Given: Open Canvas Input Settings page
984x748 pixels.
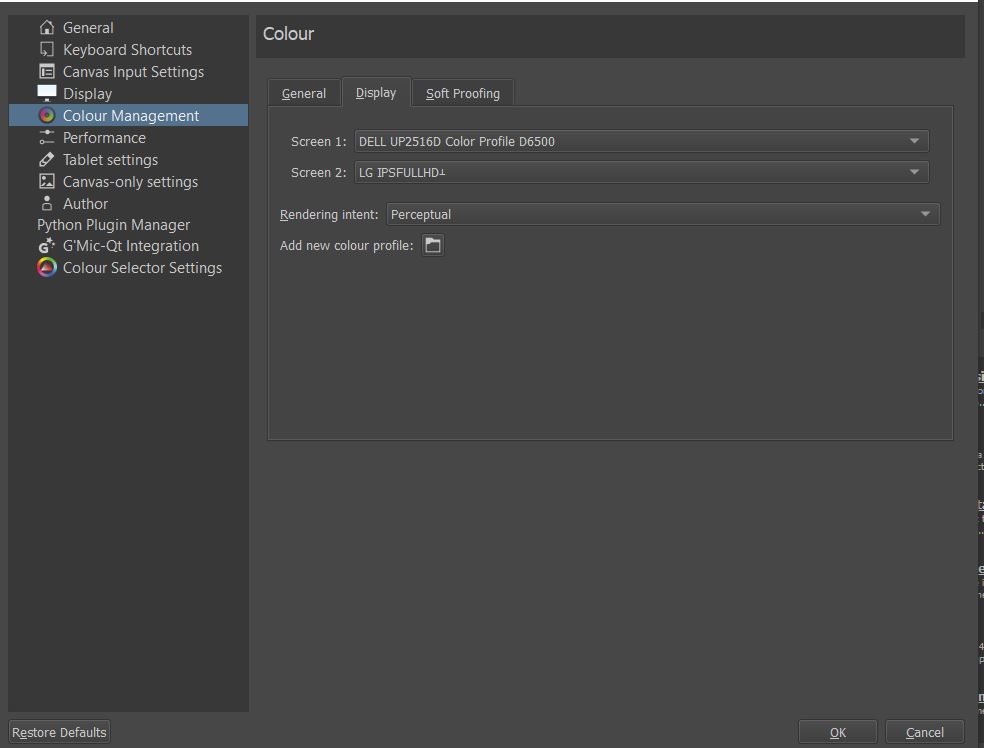Looking at the screenshot, I should point(133,72).
